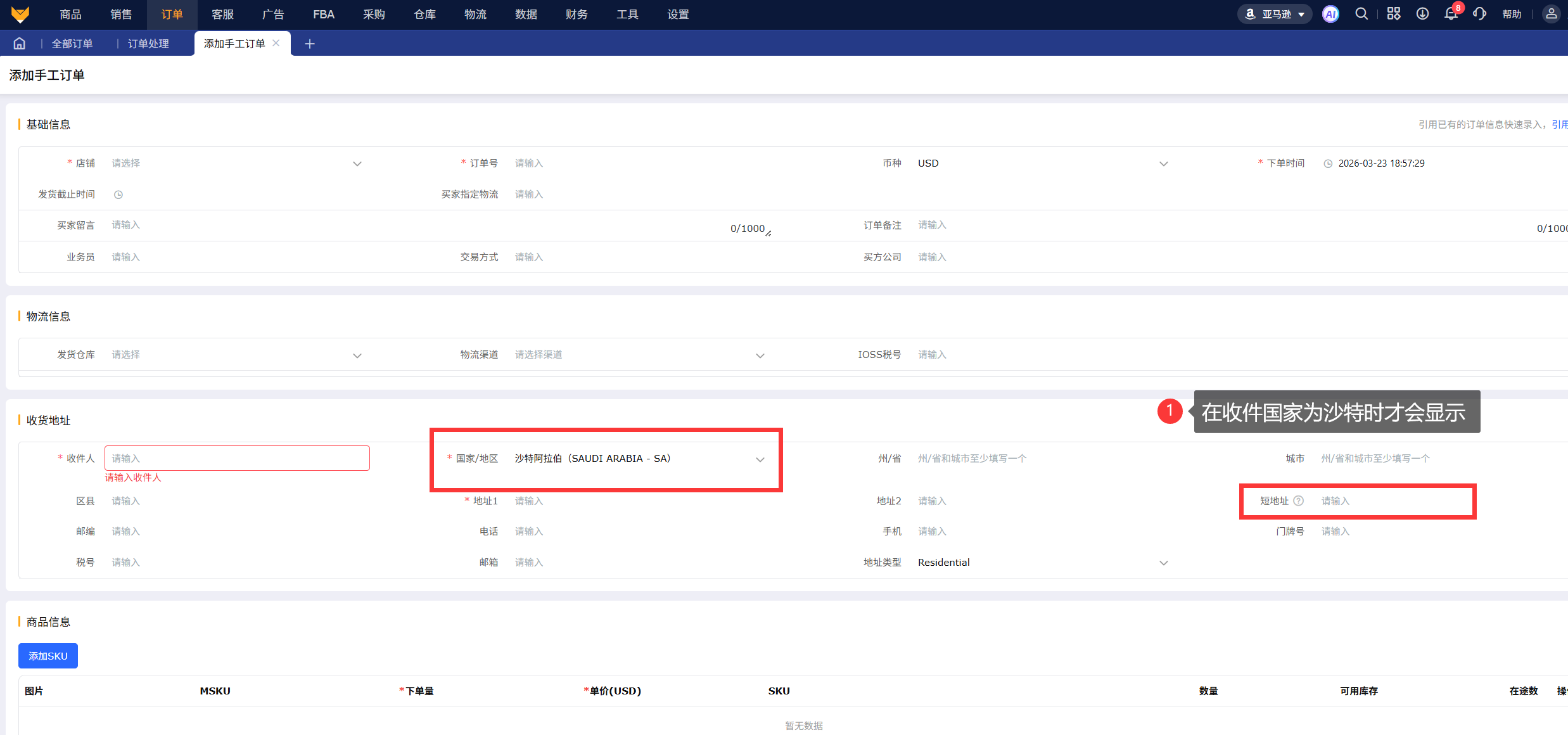Open the user account avatar icon

tap(1550, 14)
